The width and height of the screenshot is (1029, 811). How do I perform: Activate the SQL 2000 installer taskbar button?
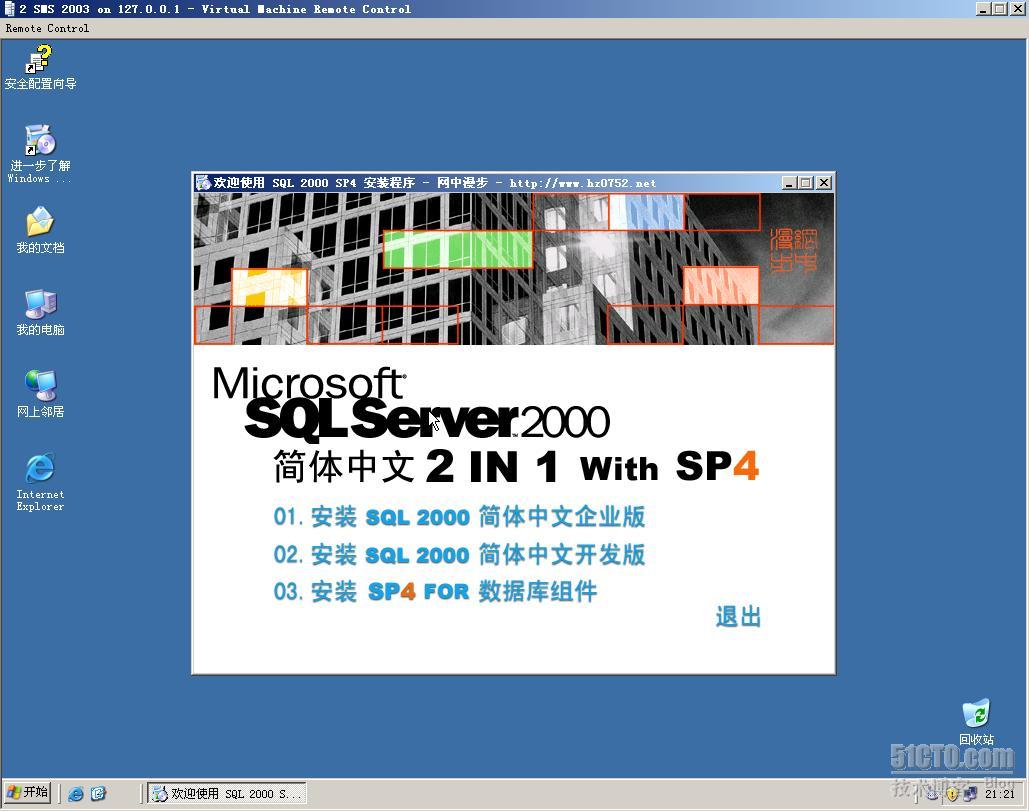point(226,794)
